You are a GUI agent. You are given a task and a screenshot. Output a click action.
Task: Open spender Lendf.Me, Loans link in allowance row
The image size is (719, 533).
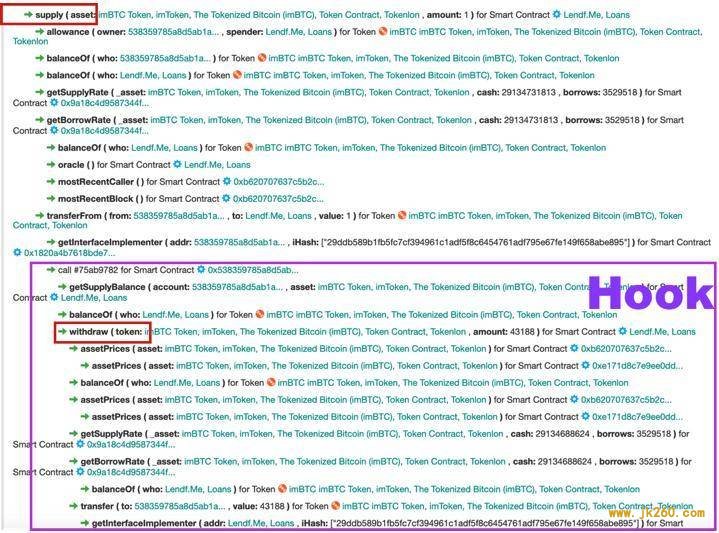point(299,32)
